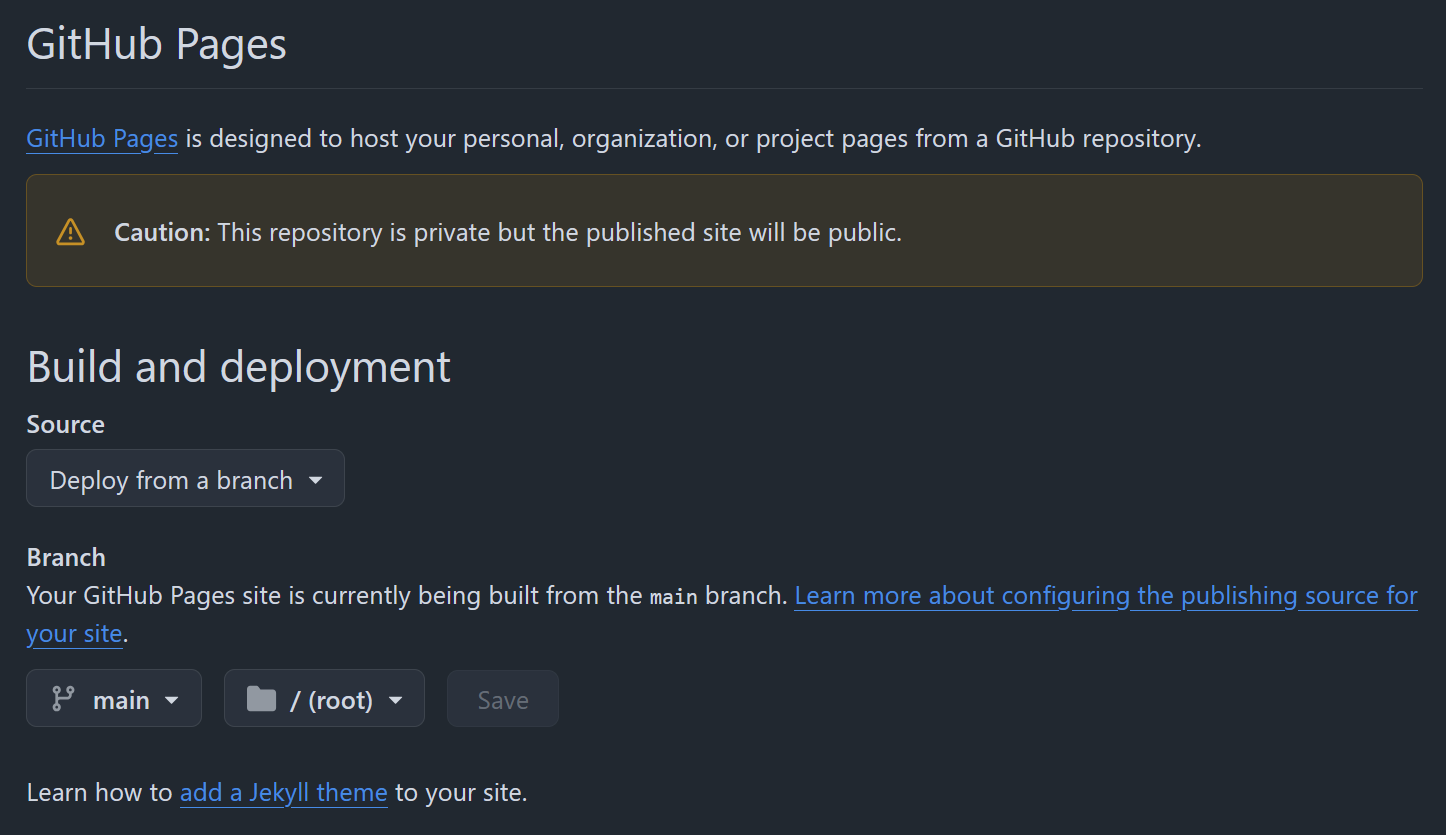Viewport: 1446px width, 835px height.
Task: Click the git branch icon beside main
Action: (x=63, y=699)
